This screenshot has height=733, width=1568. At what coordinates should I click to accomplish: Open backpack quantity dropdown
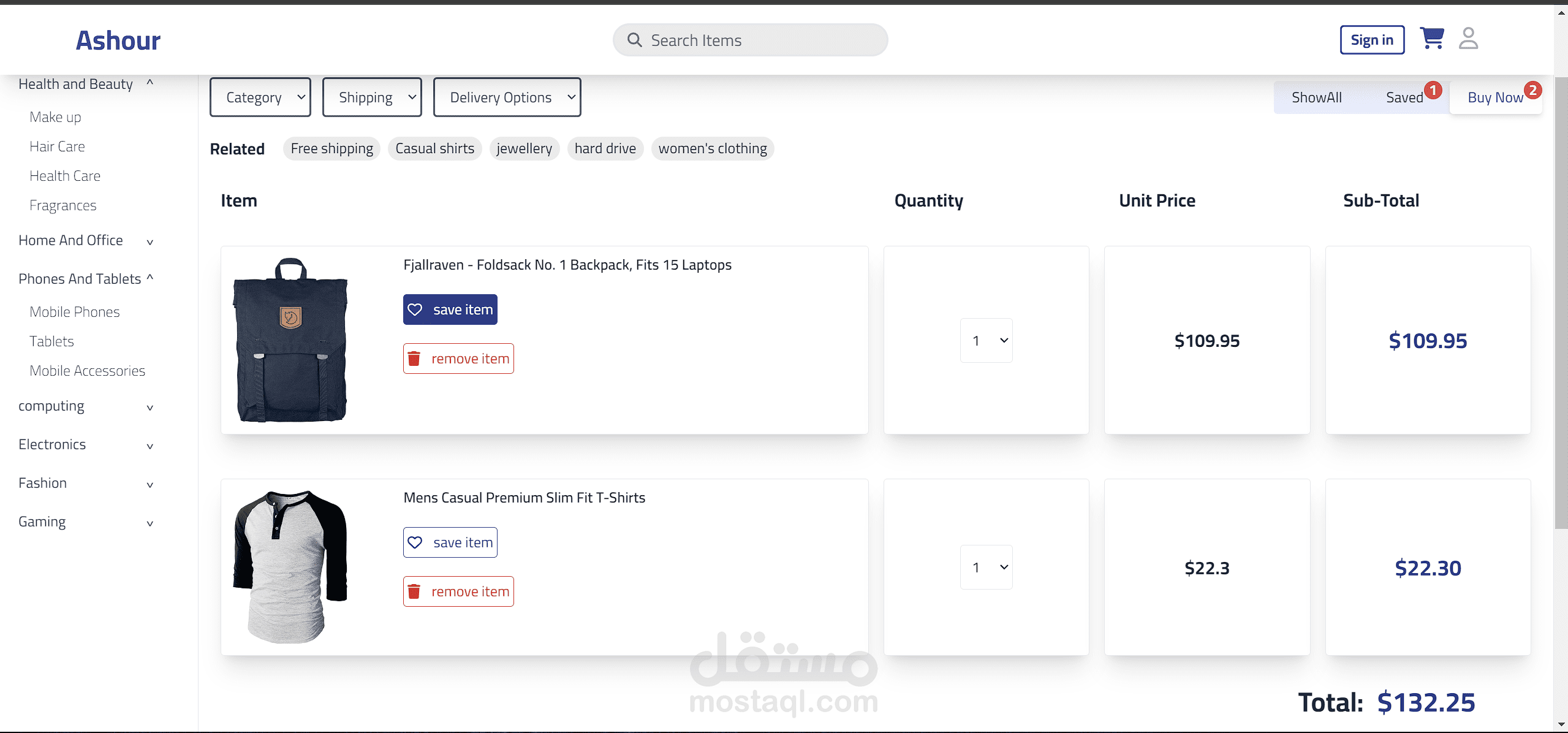pyautogui.click(x=986, y=341)
